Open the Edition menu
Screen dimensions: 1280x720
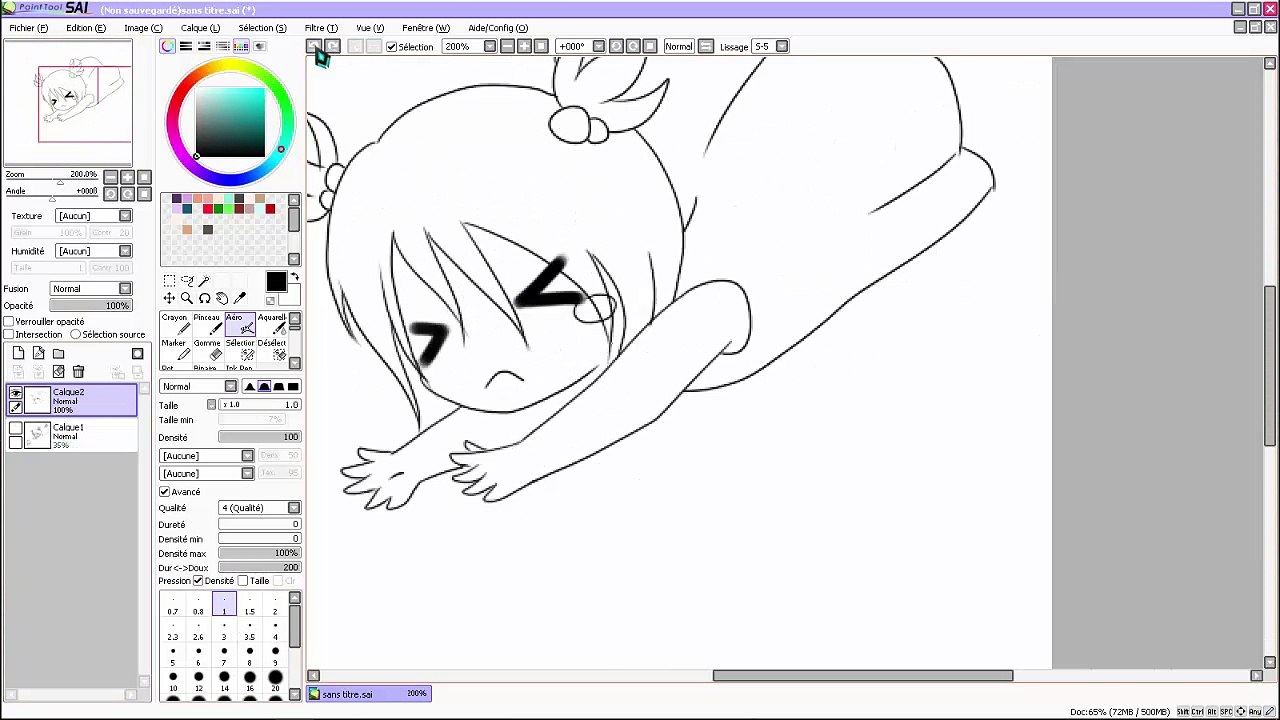(x=86, y=28)
